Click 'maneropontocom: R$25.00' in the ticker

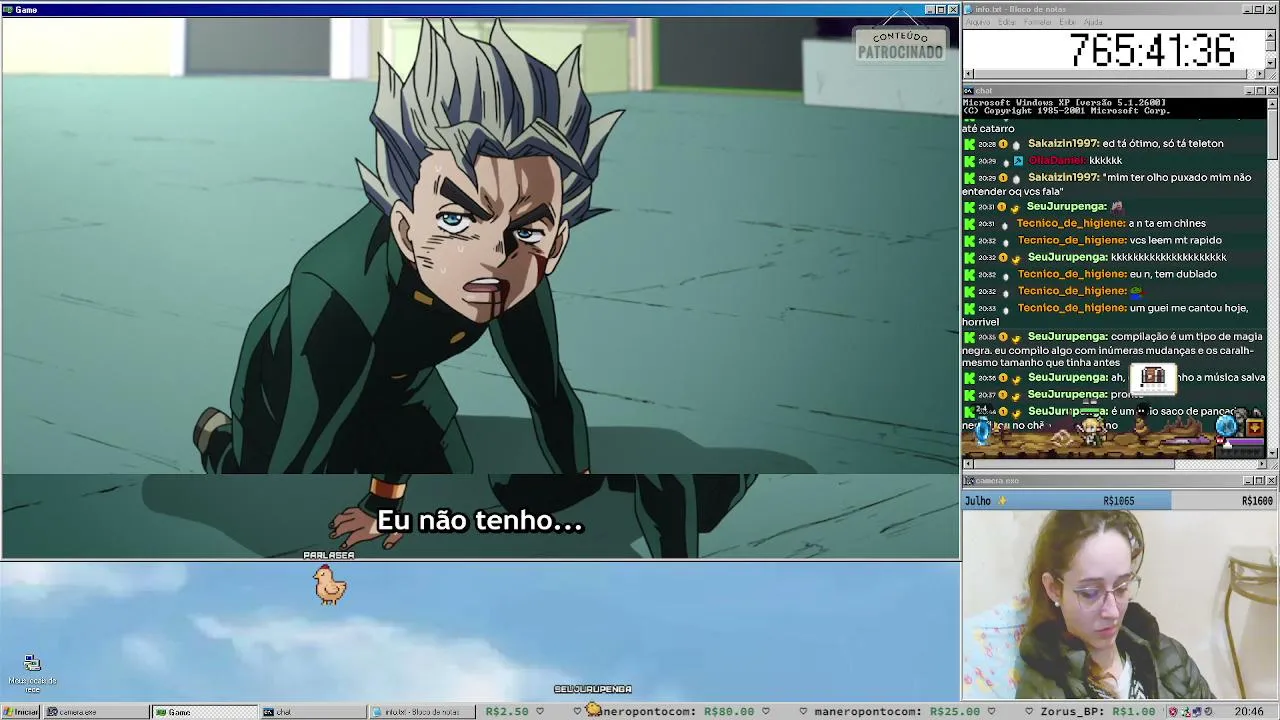[x=897, y=712]
